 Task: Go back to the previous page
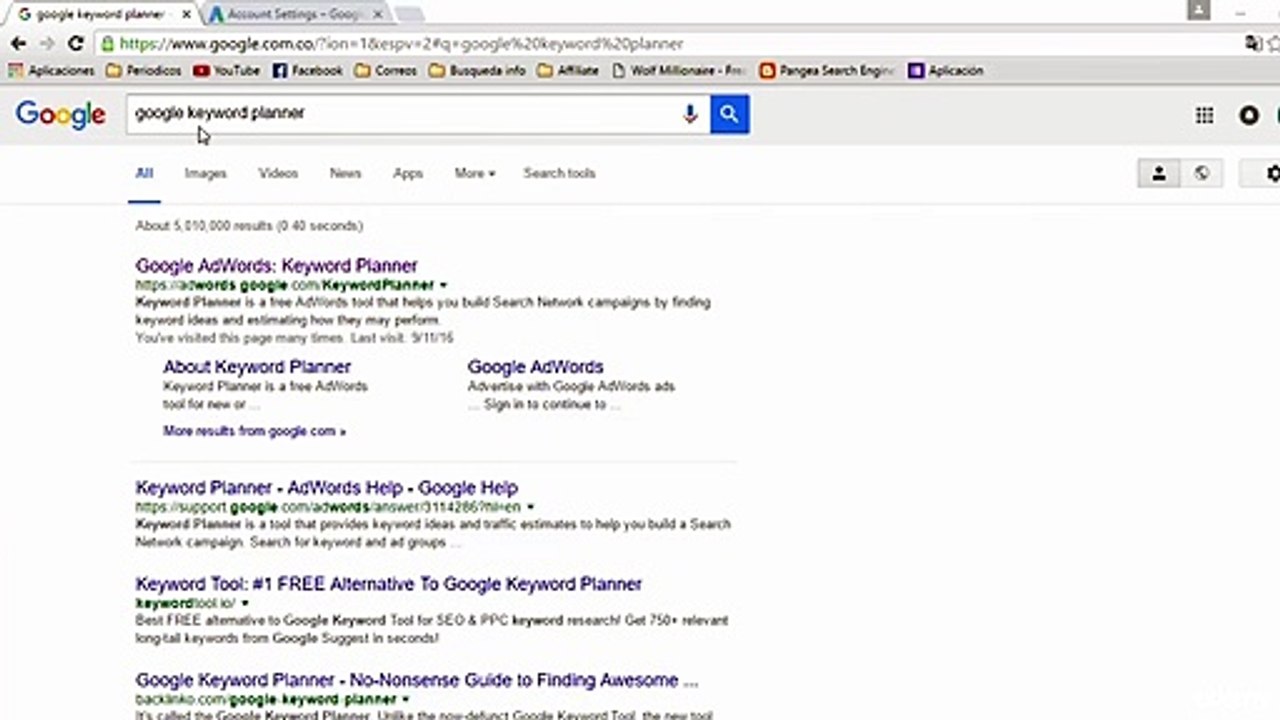pyautogui.click(x=18, y=44)
